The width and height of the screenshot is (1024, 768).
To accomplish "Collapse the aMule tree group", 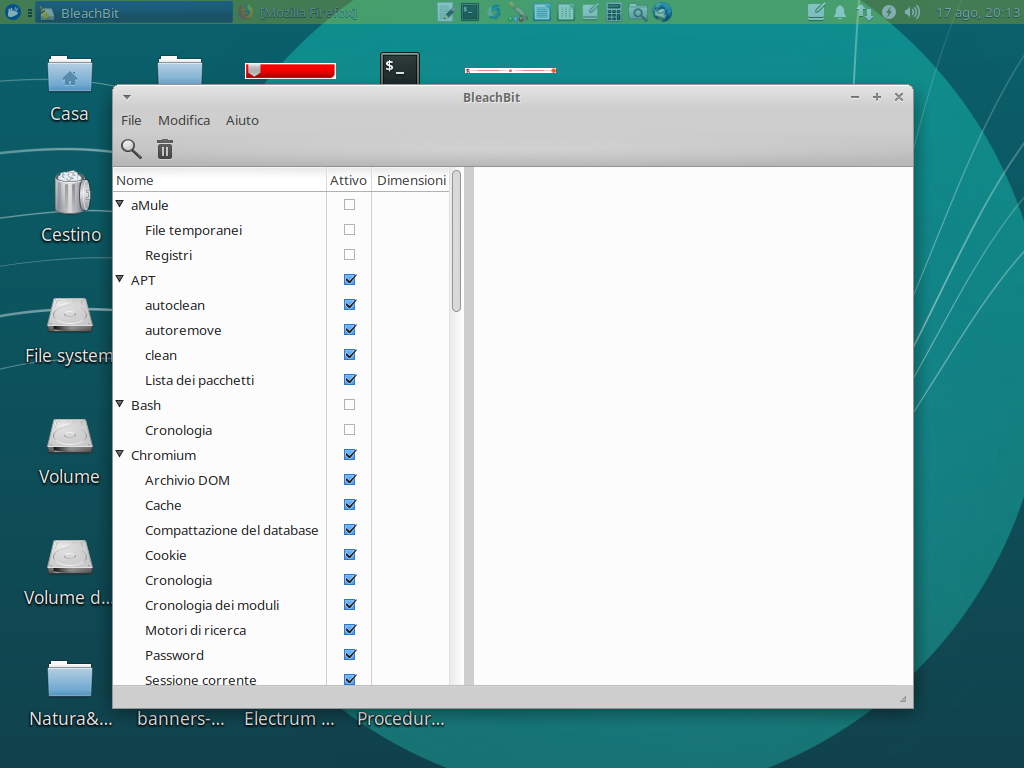I will [x=120, y=204].
